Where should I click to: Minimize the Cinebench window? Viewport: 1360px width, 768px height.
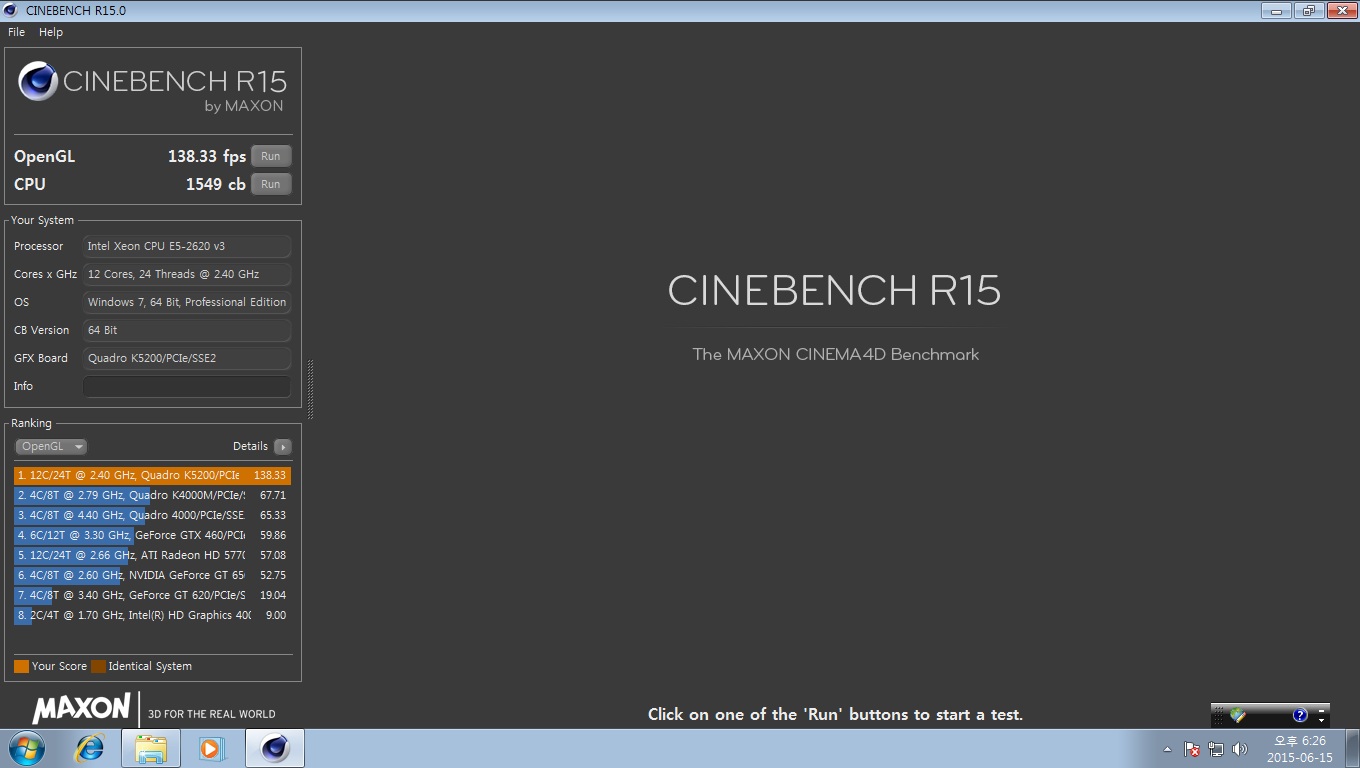tap(1276, 11)
